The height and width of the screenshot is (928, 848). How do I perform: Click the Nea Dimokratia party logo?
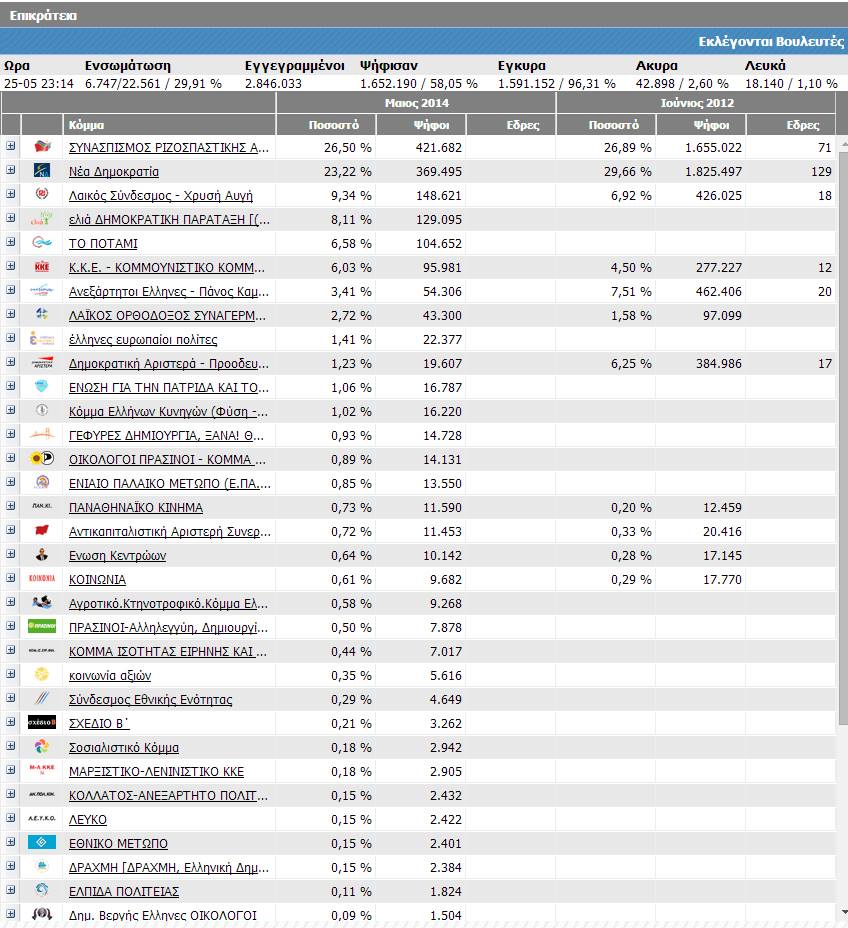pos(41,171)
